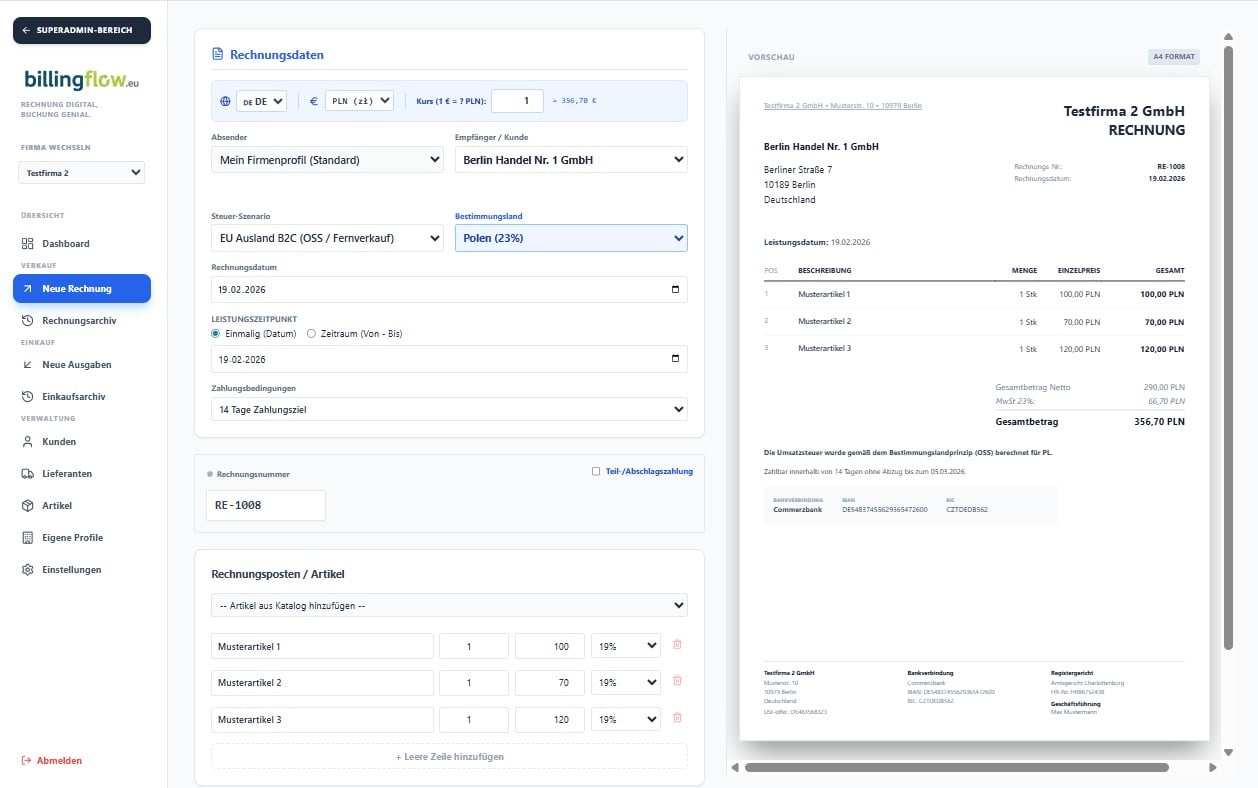This screenshot has width=1258, height=788.
Task: Click the Kunden person icon
Action: (x=28, y=442)
